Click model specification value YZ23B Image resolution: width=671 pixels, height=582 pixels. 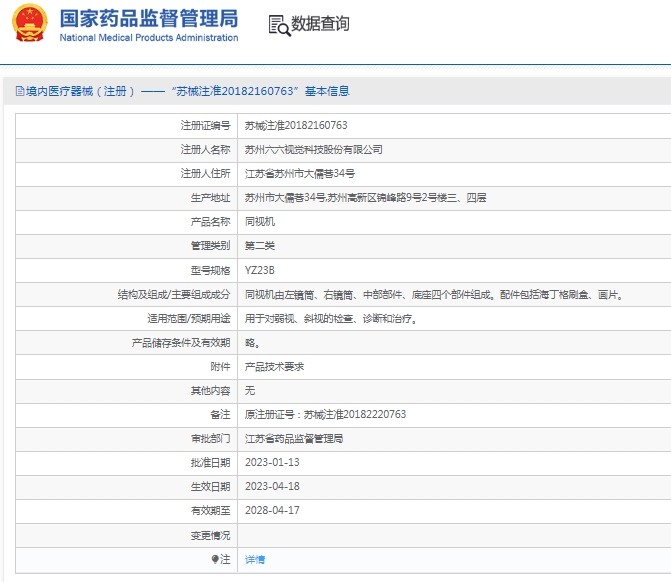pyautogui.click(x=259, y=270)
